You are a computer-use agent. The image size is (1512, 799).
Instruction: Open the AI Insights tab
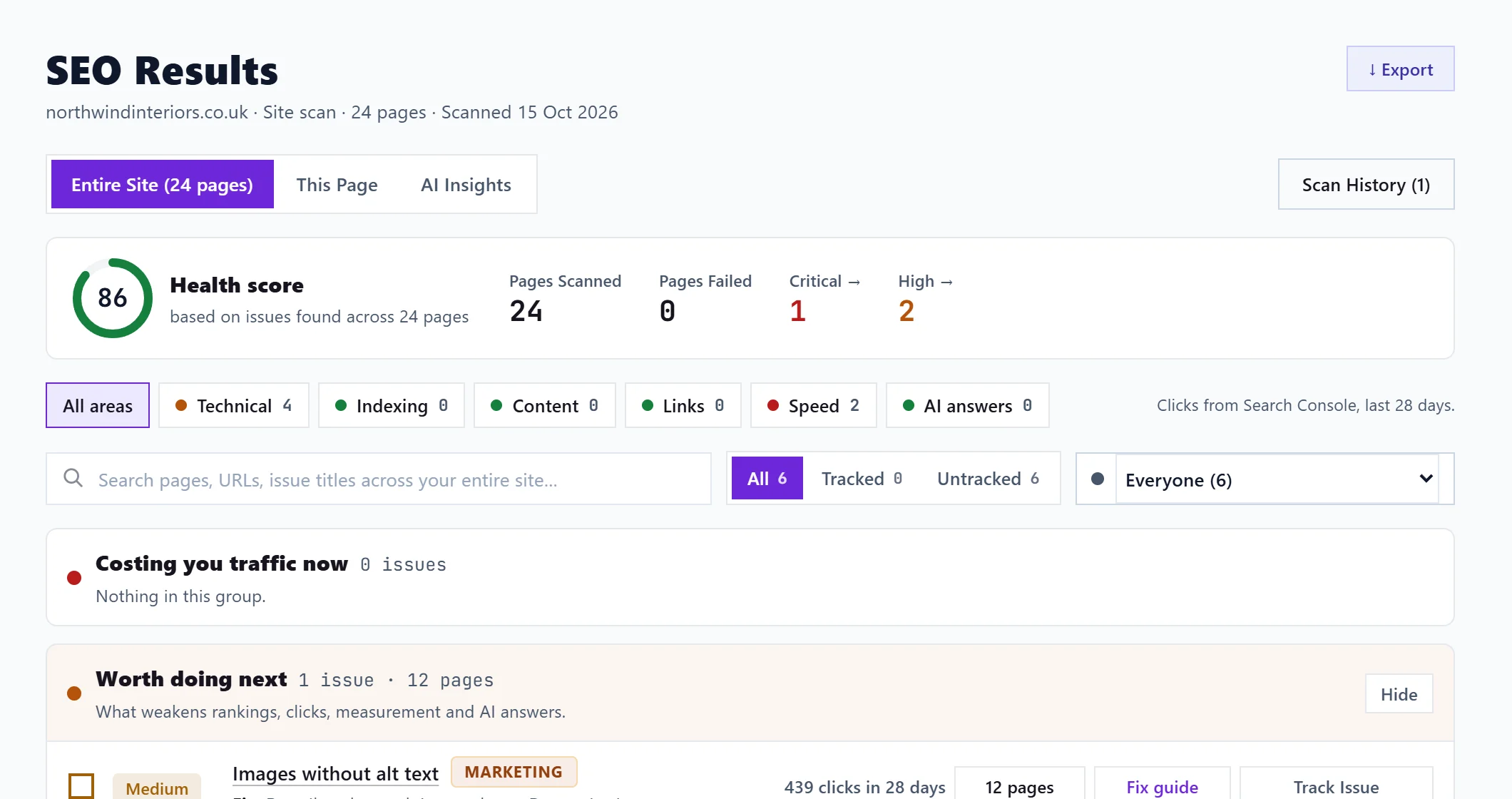pos(466,185)
